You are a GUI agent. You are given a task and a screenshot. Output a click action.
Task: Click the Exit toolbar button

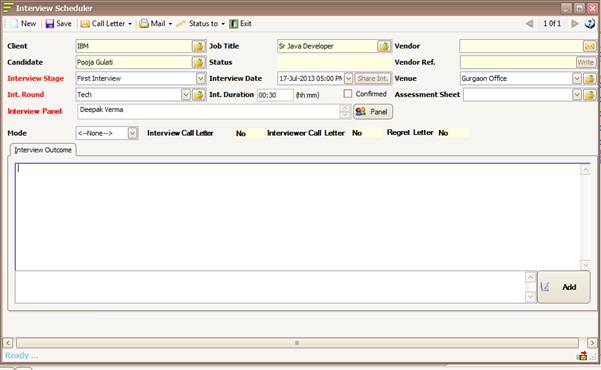coord(240,24)
